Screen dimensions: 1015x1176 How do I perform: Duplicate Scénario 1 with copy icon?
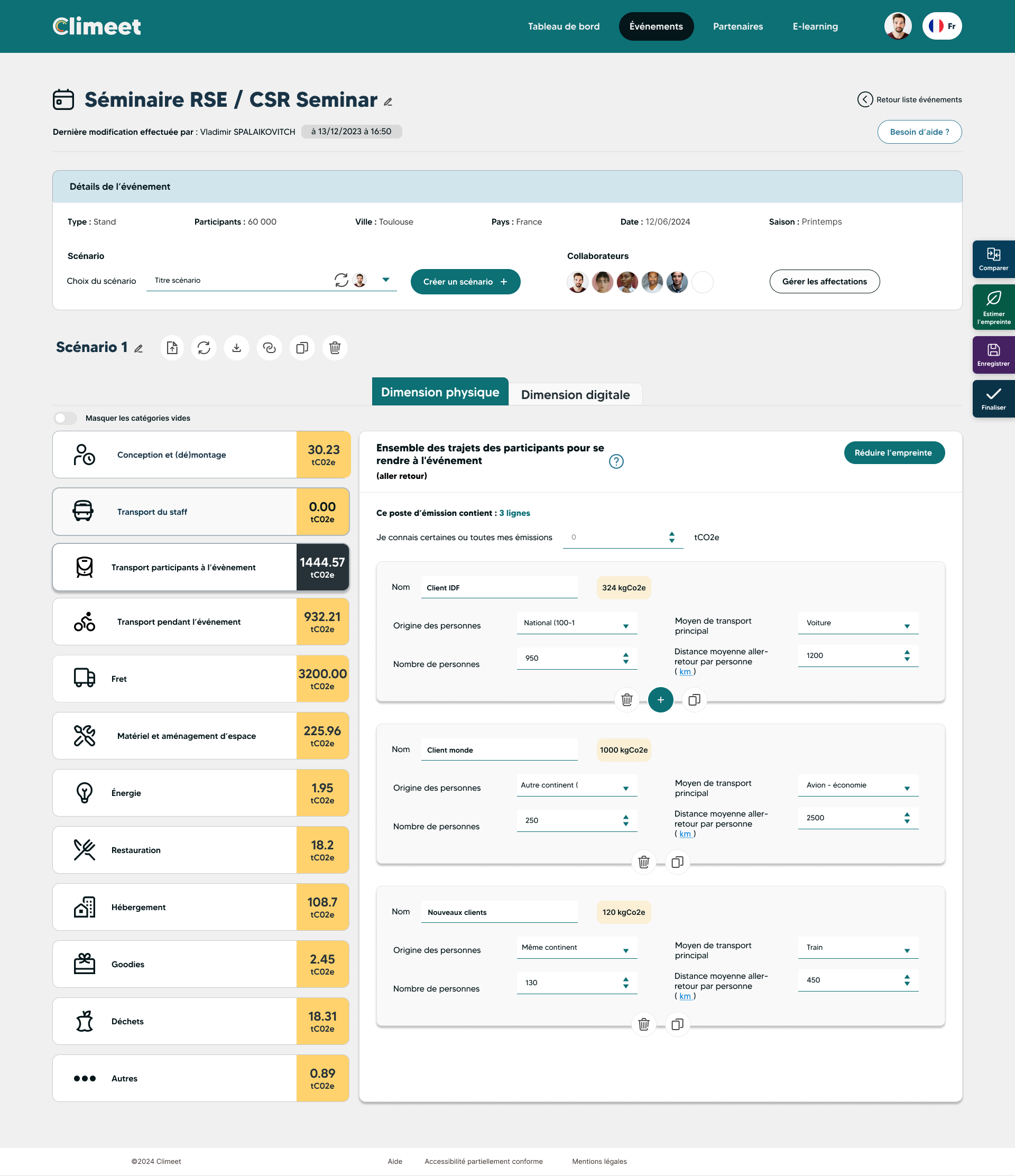click(302, 347)
